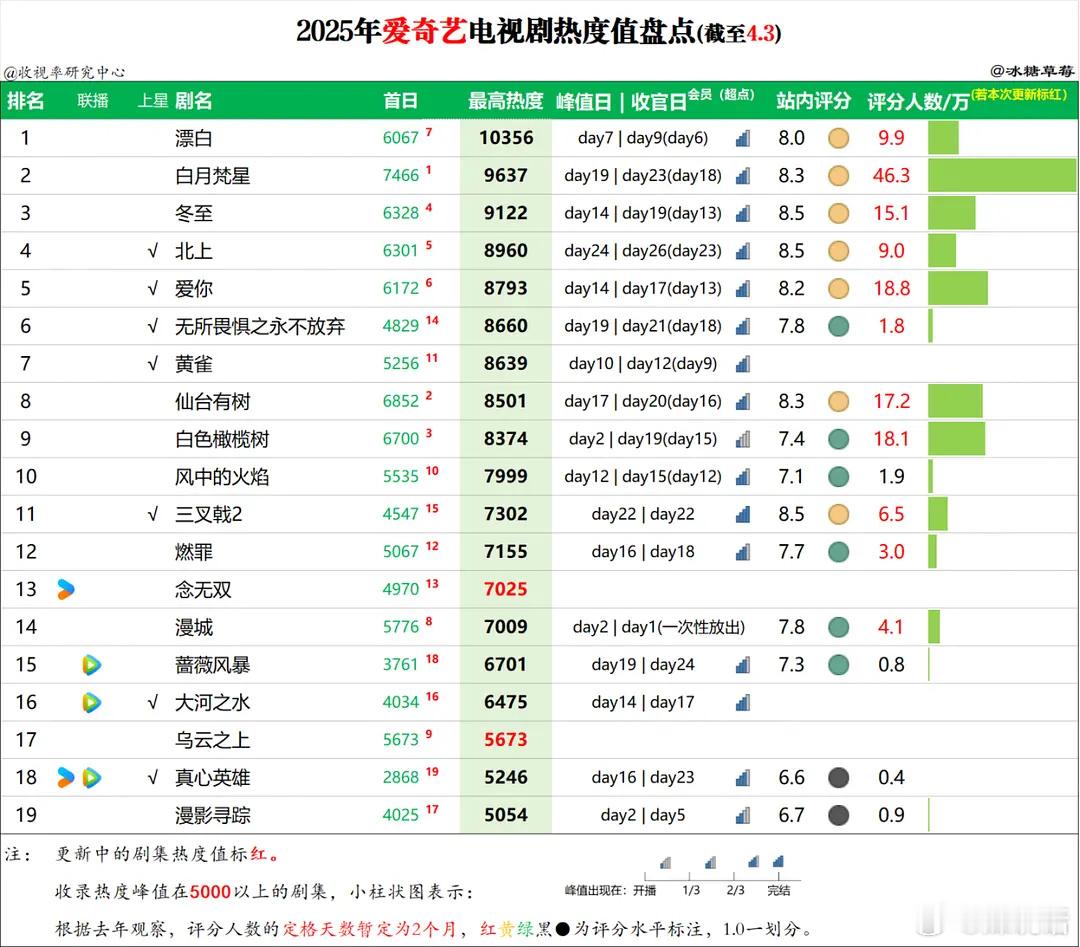Click the legend bar icon above 开播

[x=665, y=863]
